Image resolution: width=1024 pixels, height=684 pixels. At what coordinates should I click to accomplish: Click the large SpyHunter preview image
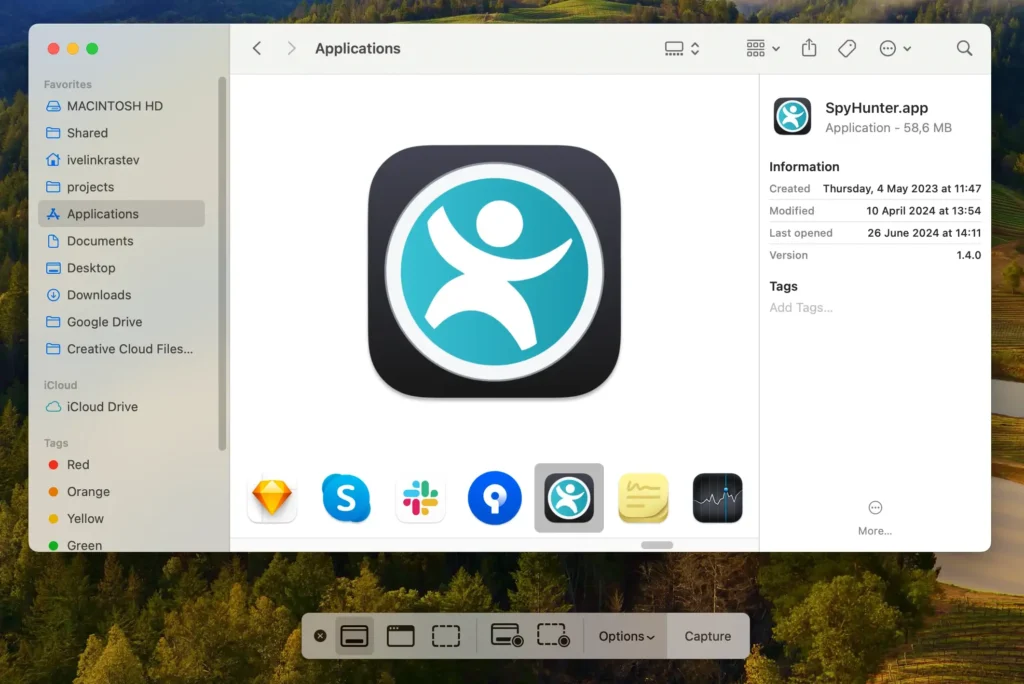pos(494,271)
